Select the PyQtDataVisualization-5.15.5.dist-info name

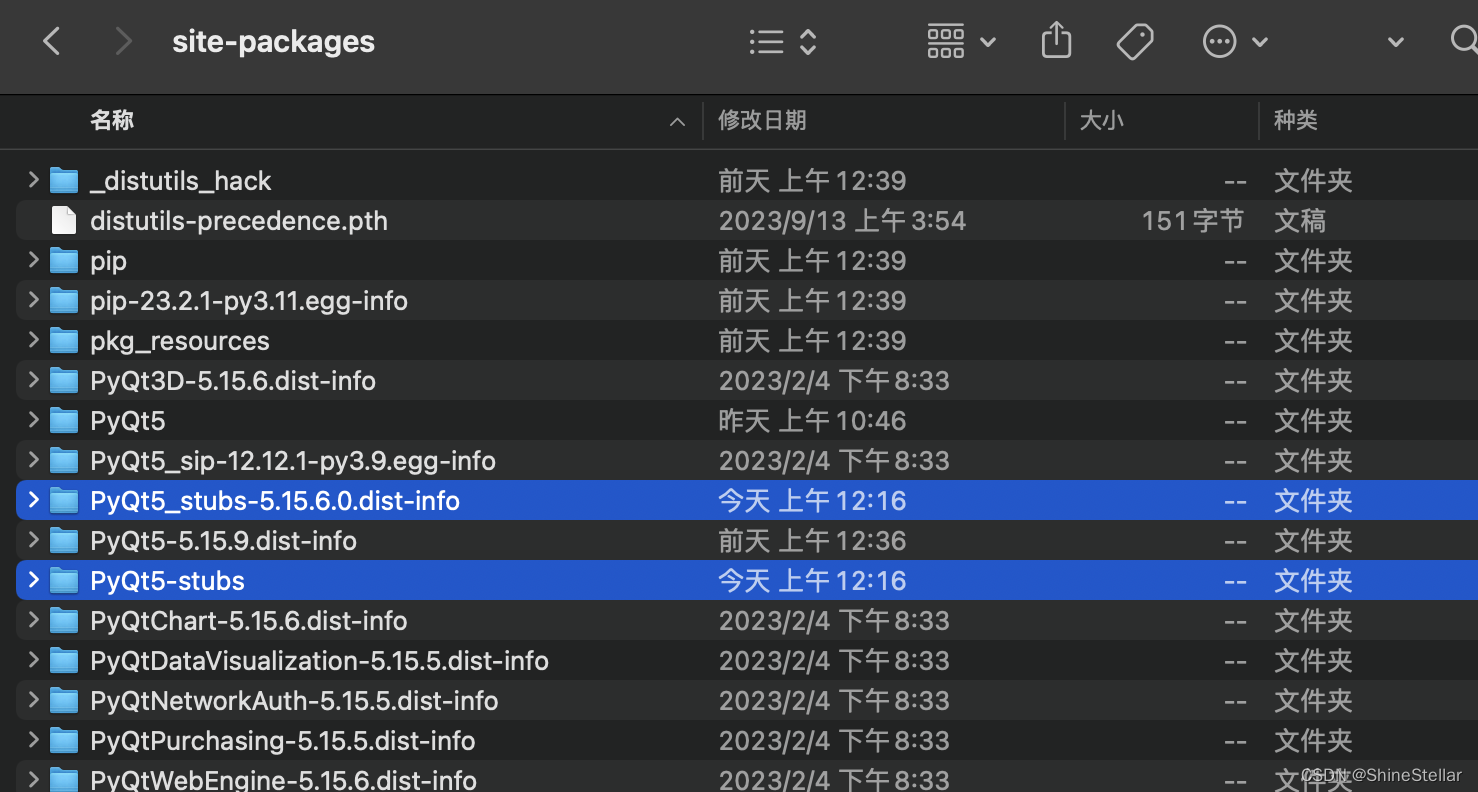pyautogui.click(x=319, y=661)
